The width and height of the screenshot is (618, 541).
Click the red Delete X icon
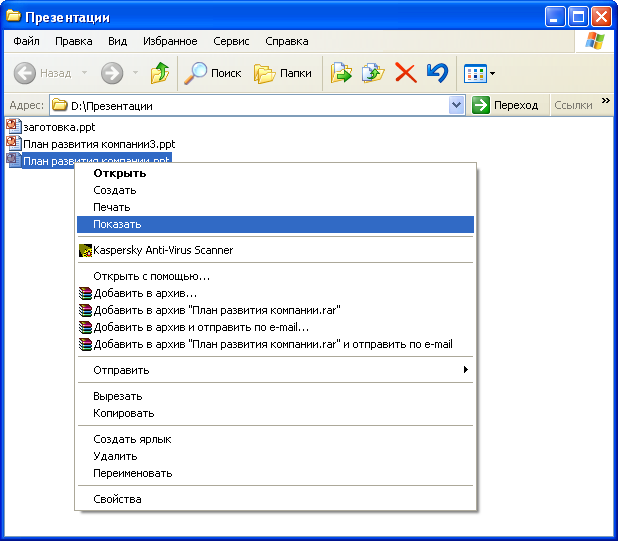[x=406, y=73]
